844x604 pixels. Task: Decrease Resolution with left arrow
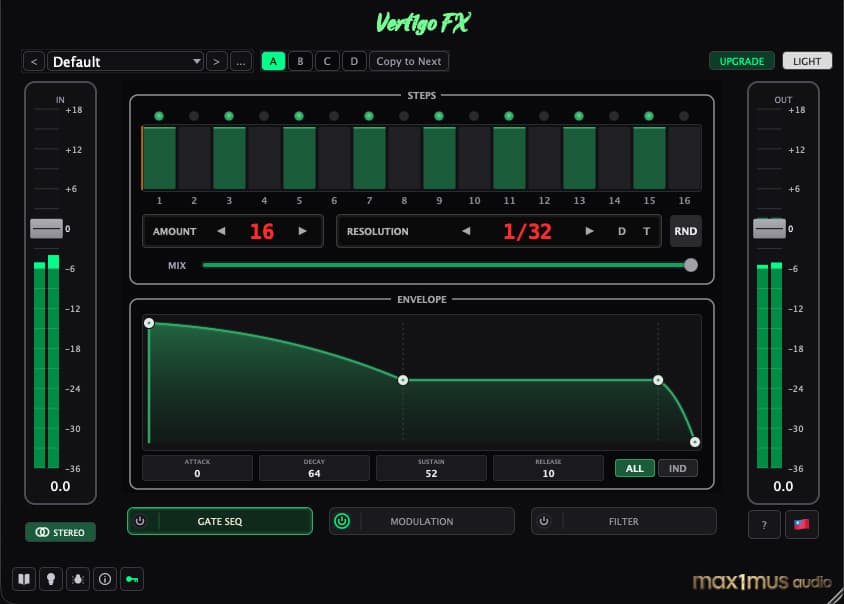point(466,231)
